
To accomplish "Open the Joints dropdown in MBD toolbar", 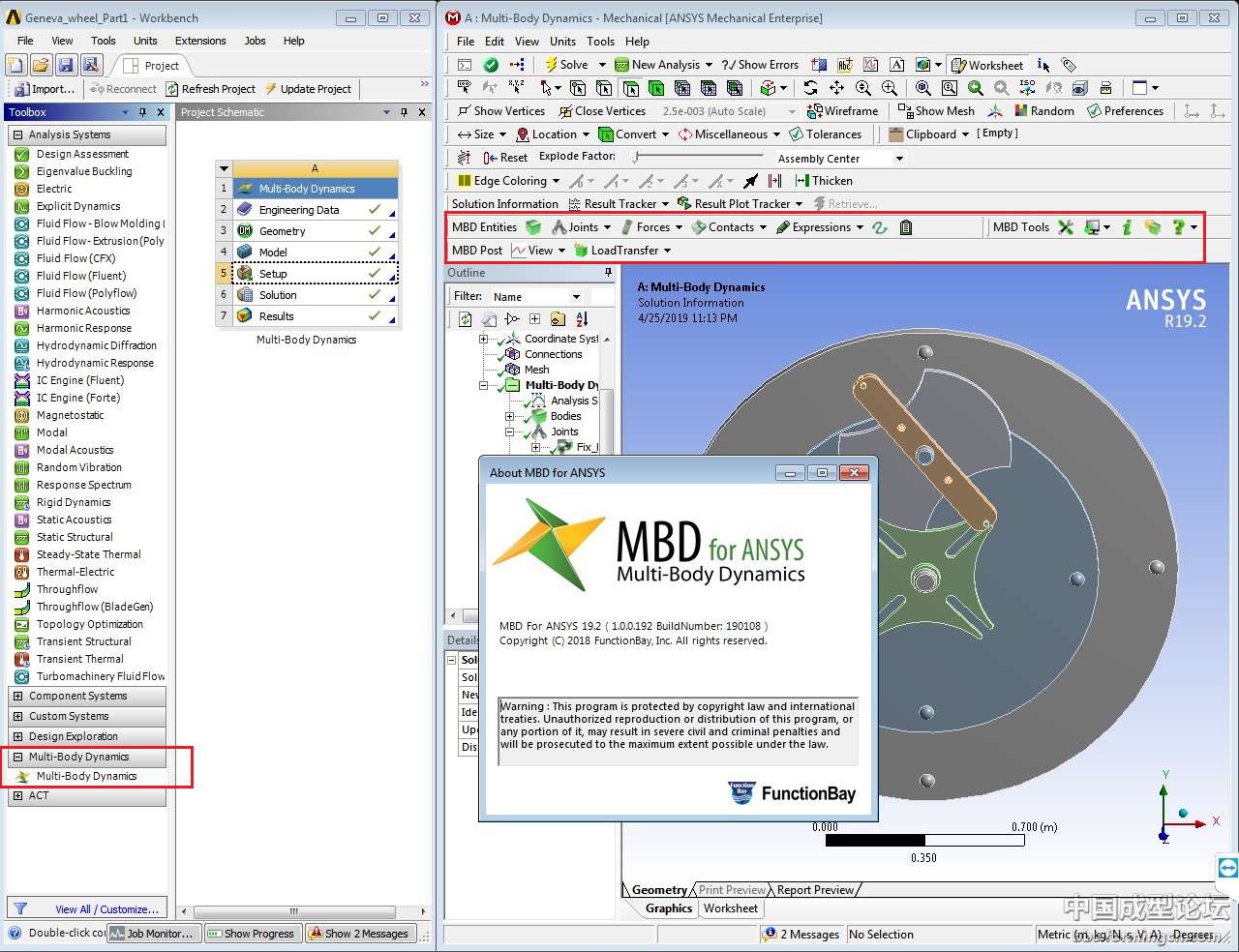I will point(582,227).
